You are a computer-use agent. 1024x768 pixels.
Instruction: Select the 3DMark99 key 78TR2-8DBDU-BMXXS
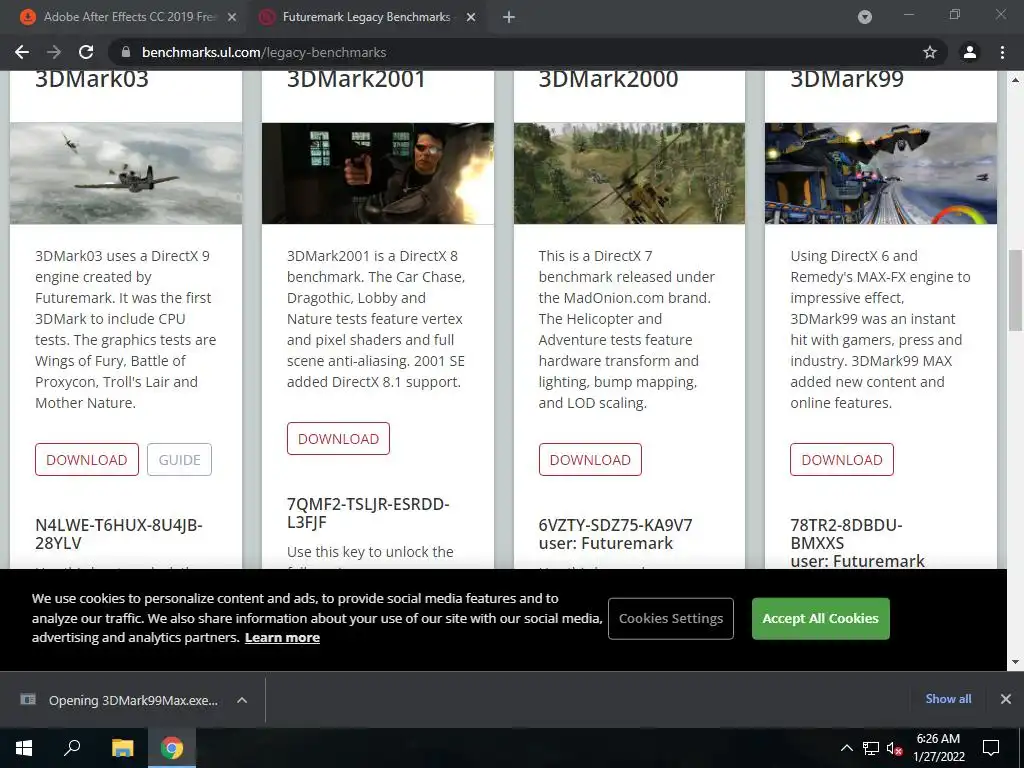846,534
